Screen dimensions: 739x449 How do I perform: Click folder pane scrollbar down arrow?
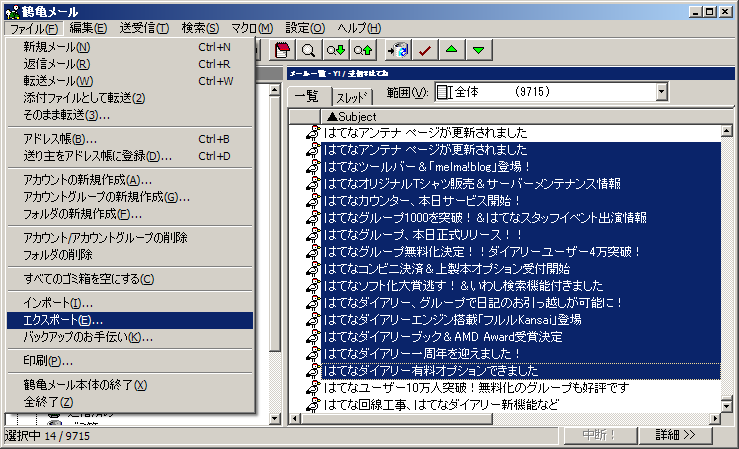(x=275, y=418)
